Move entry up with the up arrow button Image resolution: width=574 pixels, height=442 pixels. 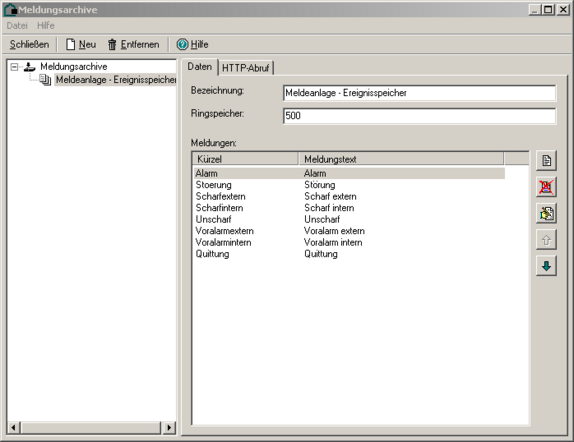[546, 240]
